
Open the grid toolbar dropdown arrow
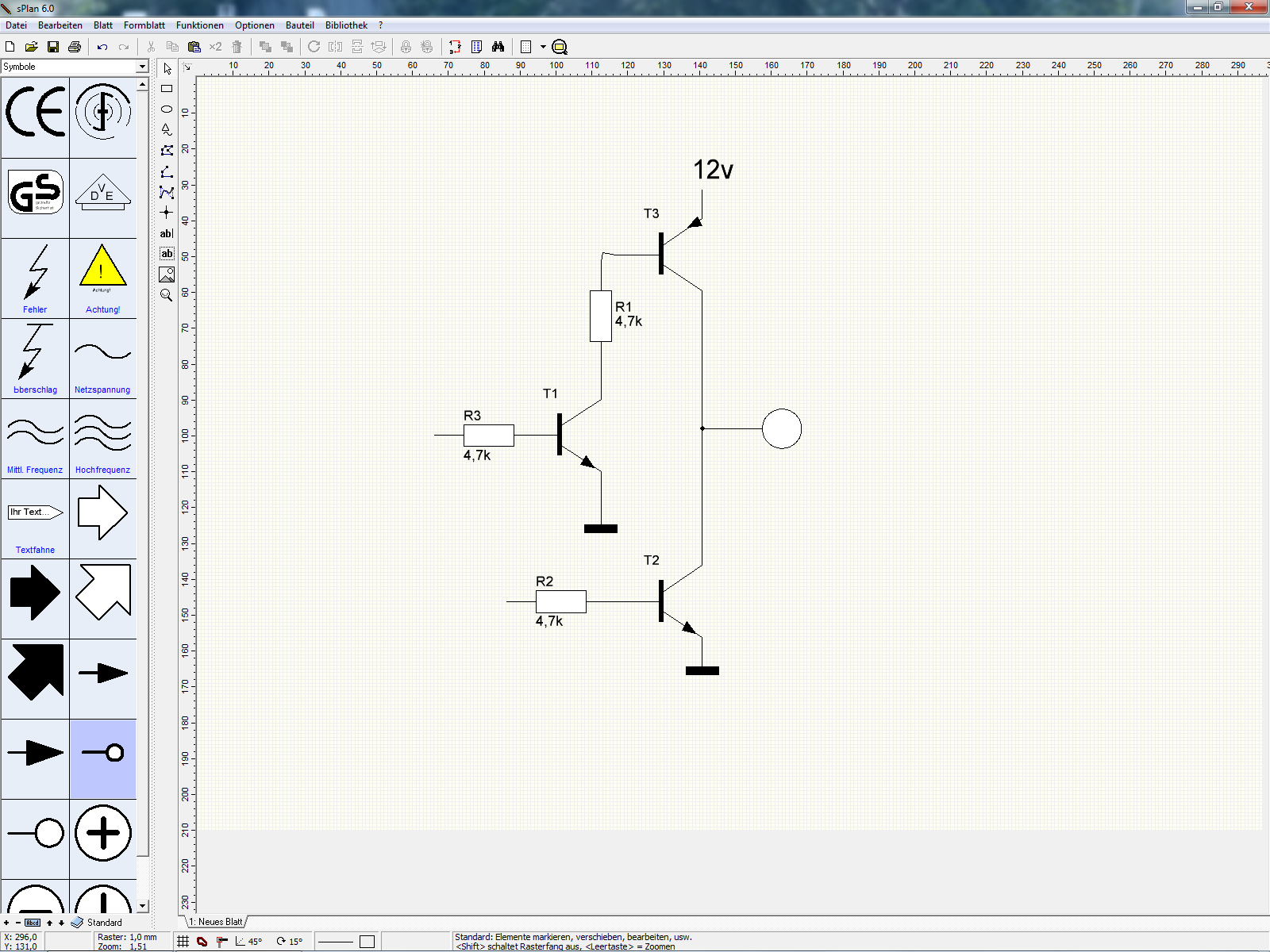[543, 47]
